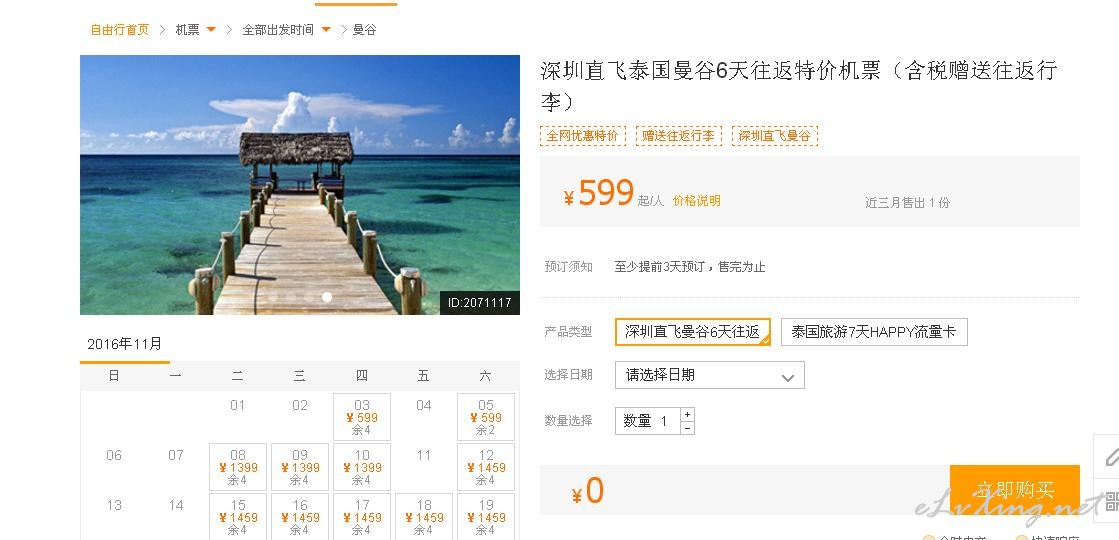
Task: Click the 曼谷 breadcrumb item
Action: pyautogui.click(x=364, y=30)
